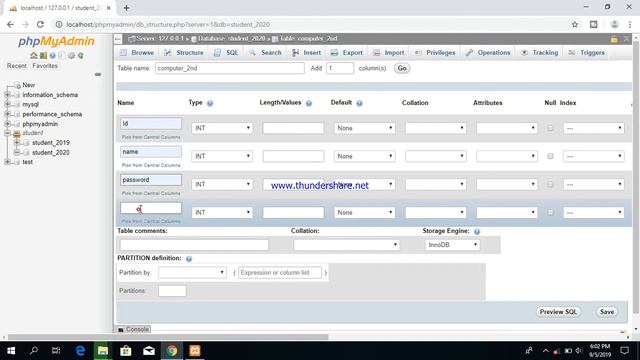
Task: Switch to the Search tab
Action: click(x=265, y=53)
